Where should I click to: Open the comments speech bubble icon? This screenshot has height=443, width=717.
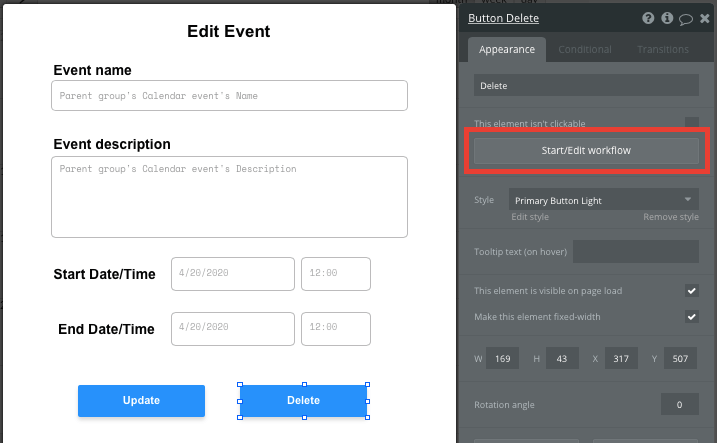685,19
